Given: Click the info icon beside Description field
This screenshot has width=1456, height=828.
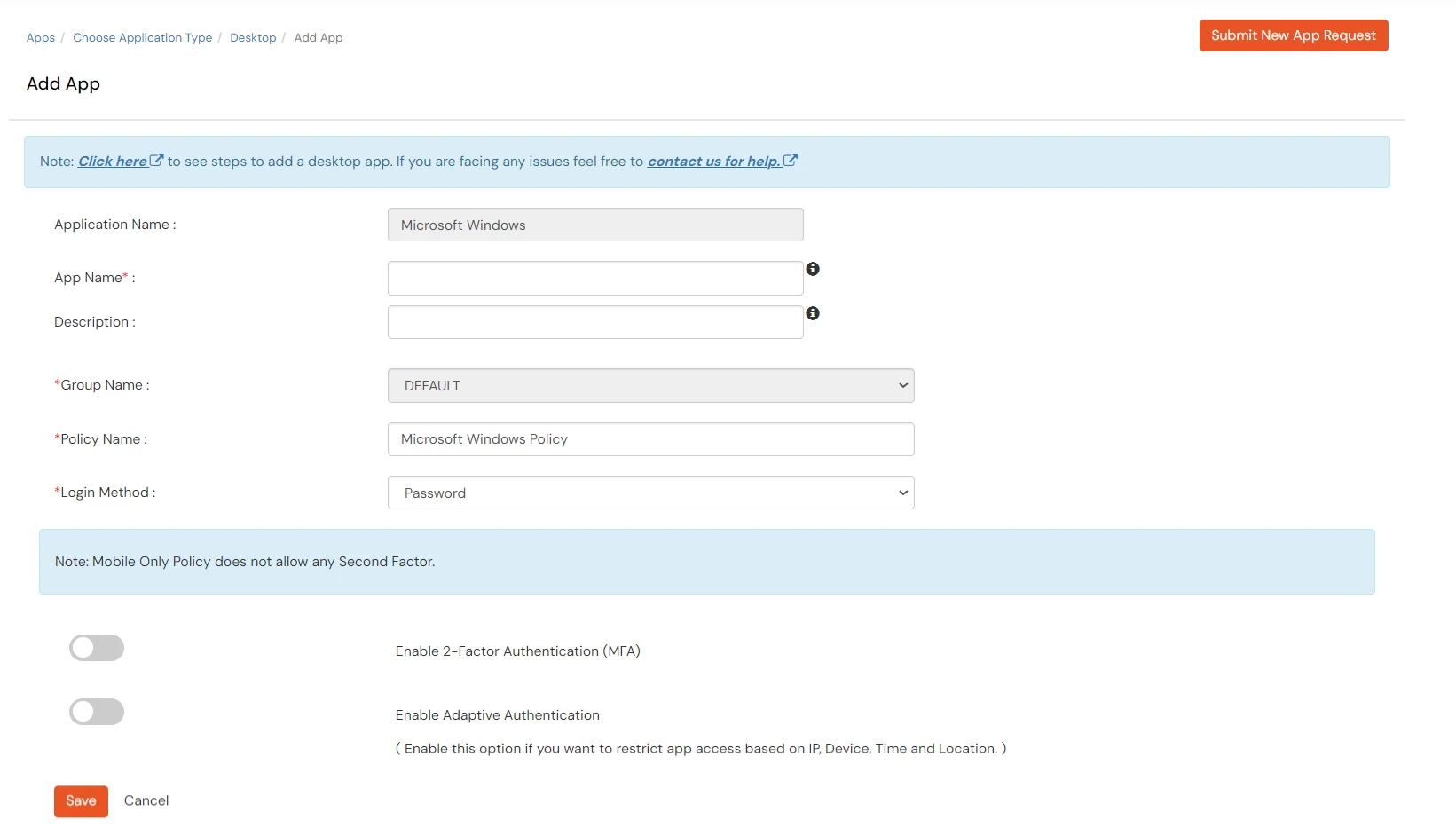Looking at the screenshot, I should 813,313.
